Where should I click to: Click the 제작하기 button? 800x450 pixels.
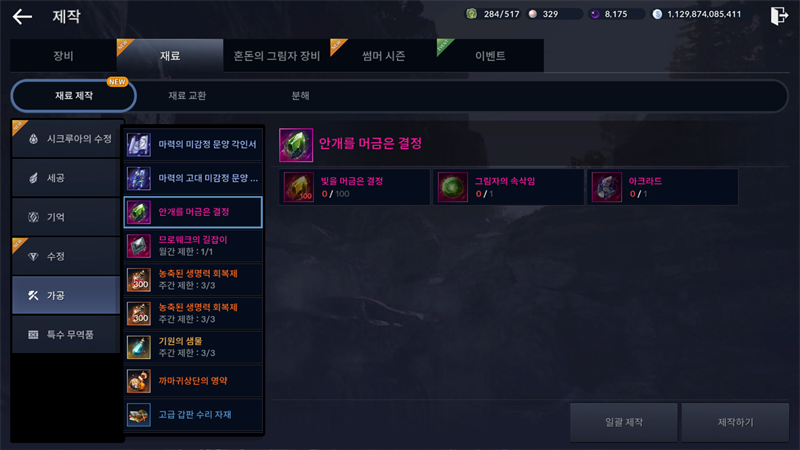735,422
